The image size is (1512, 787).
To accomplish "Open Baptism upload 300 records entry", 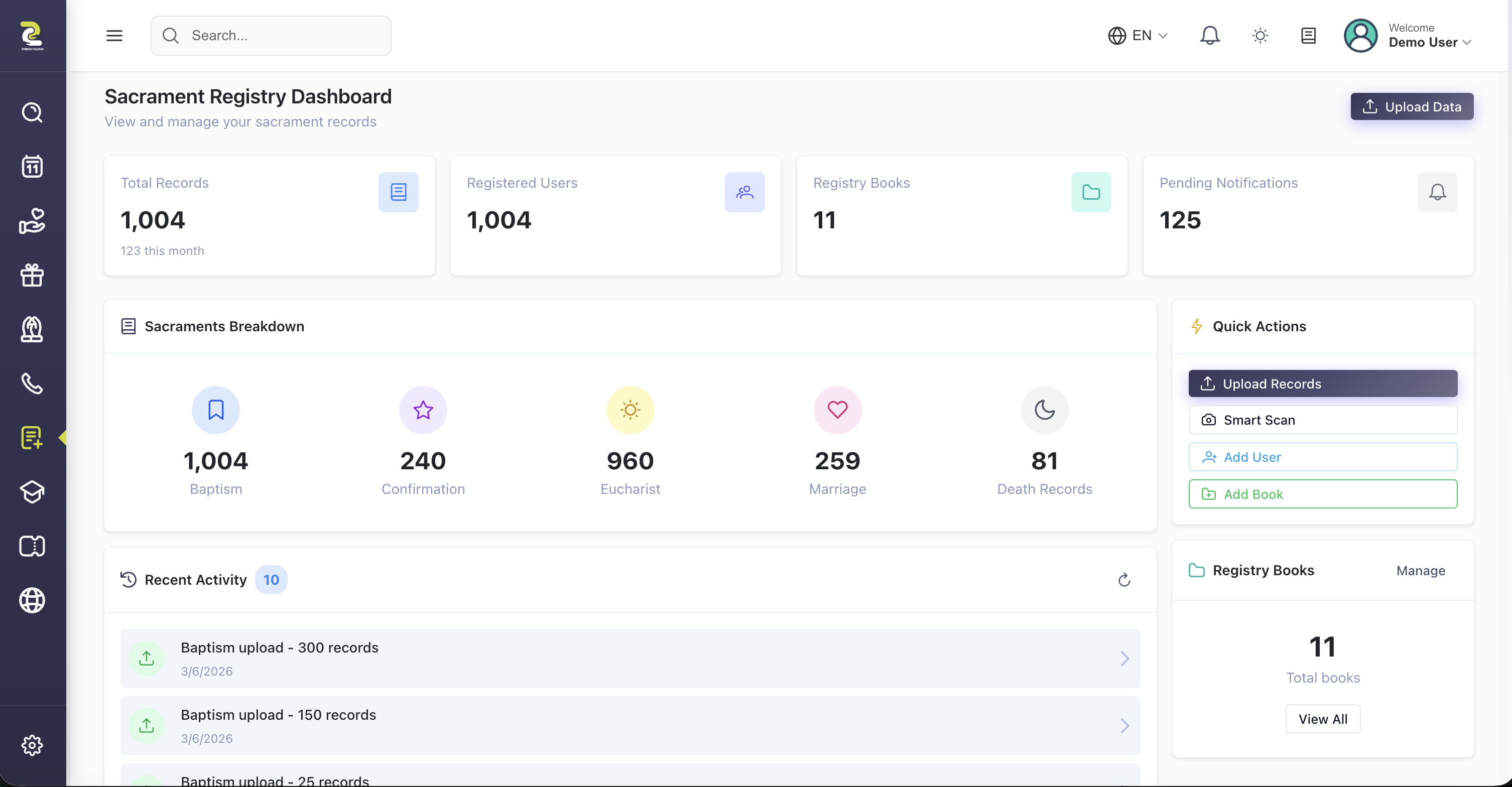I will (630, 659).
